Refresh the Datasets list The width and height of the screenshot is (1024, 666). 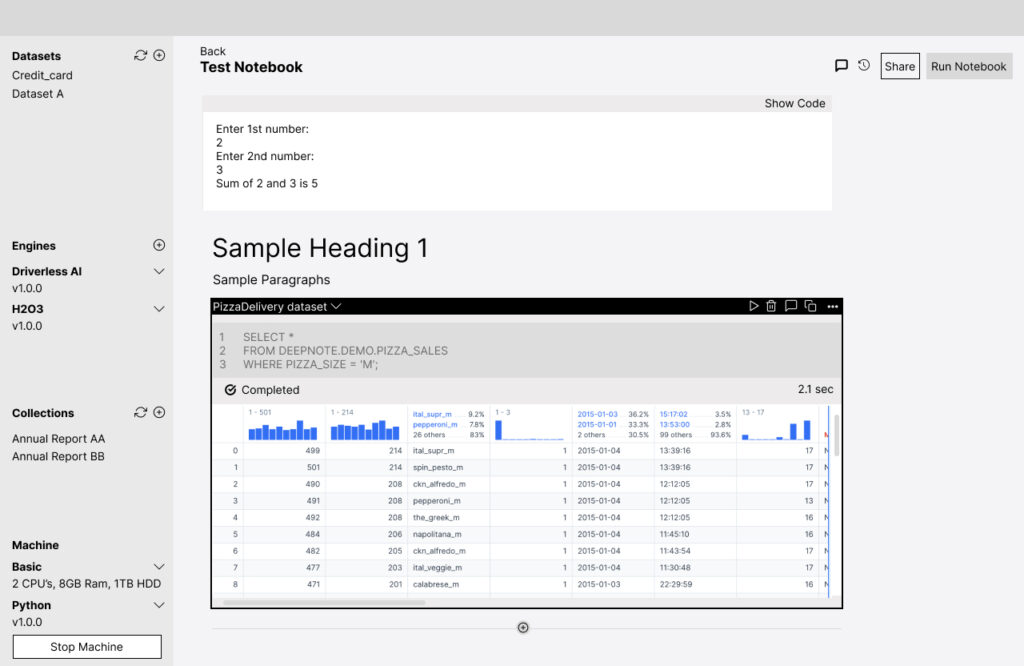[140, 56]
